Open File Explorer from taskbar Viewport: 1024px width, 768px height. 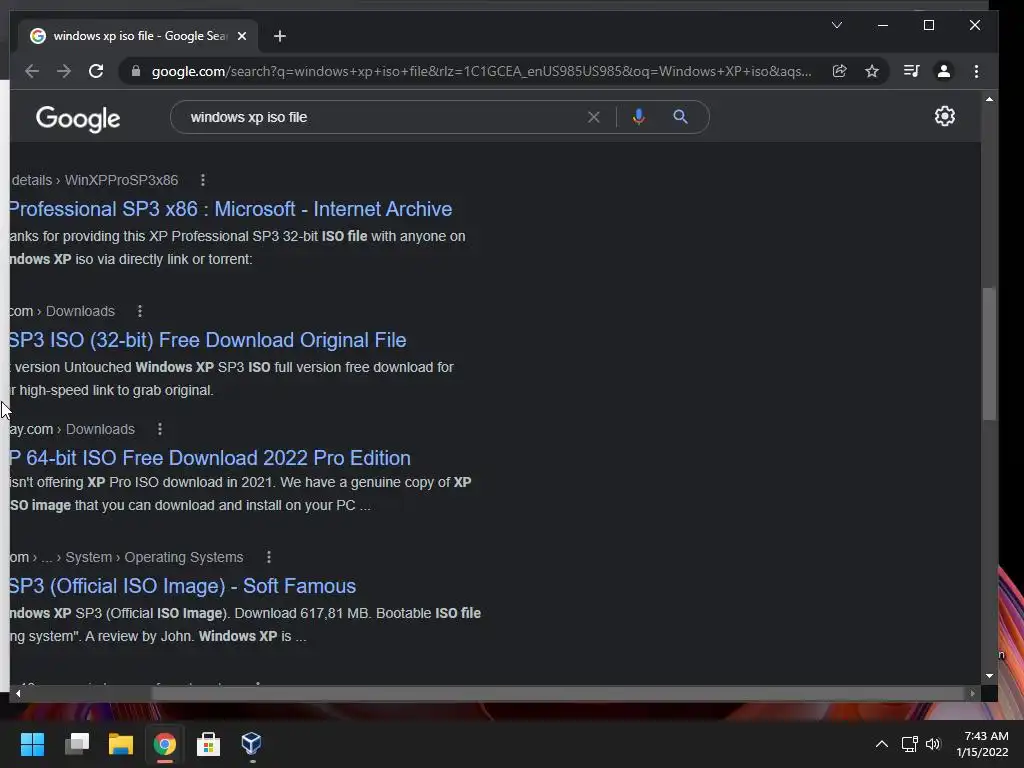pyautogui.click(x=120, y=744)
